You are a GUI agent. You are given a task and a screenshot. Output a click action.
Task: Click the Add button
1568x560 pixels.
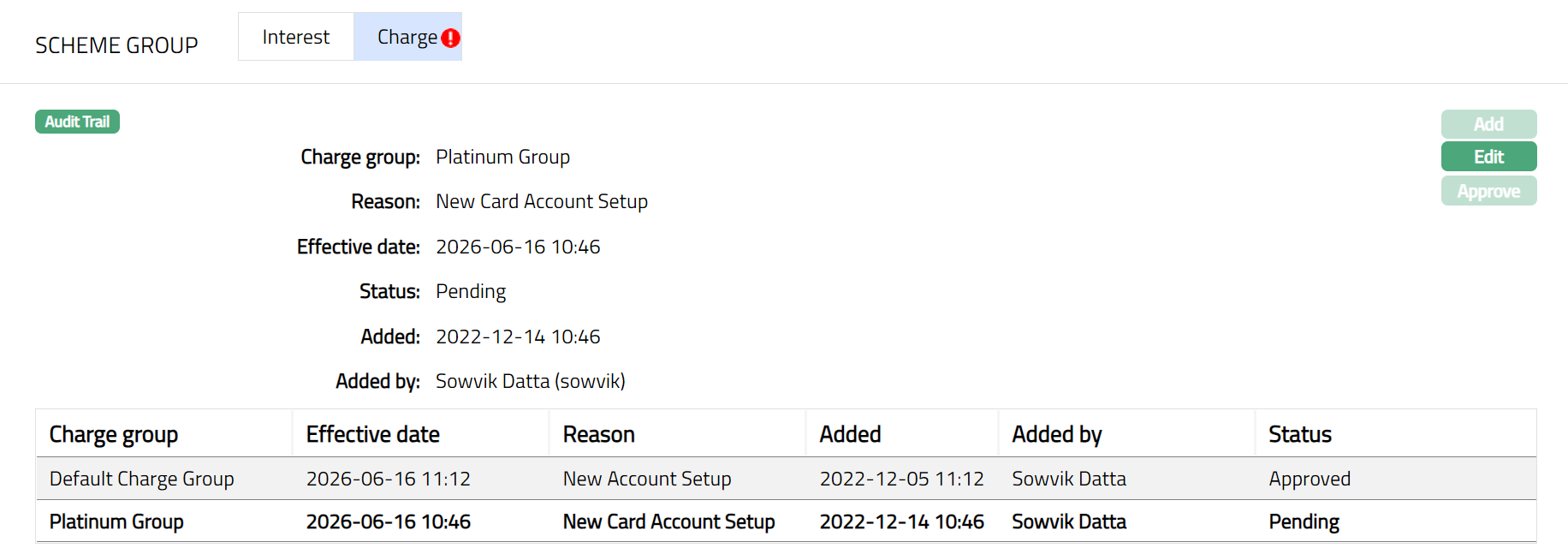tap(1488, 124)
